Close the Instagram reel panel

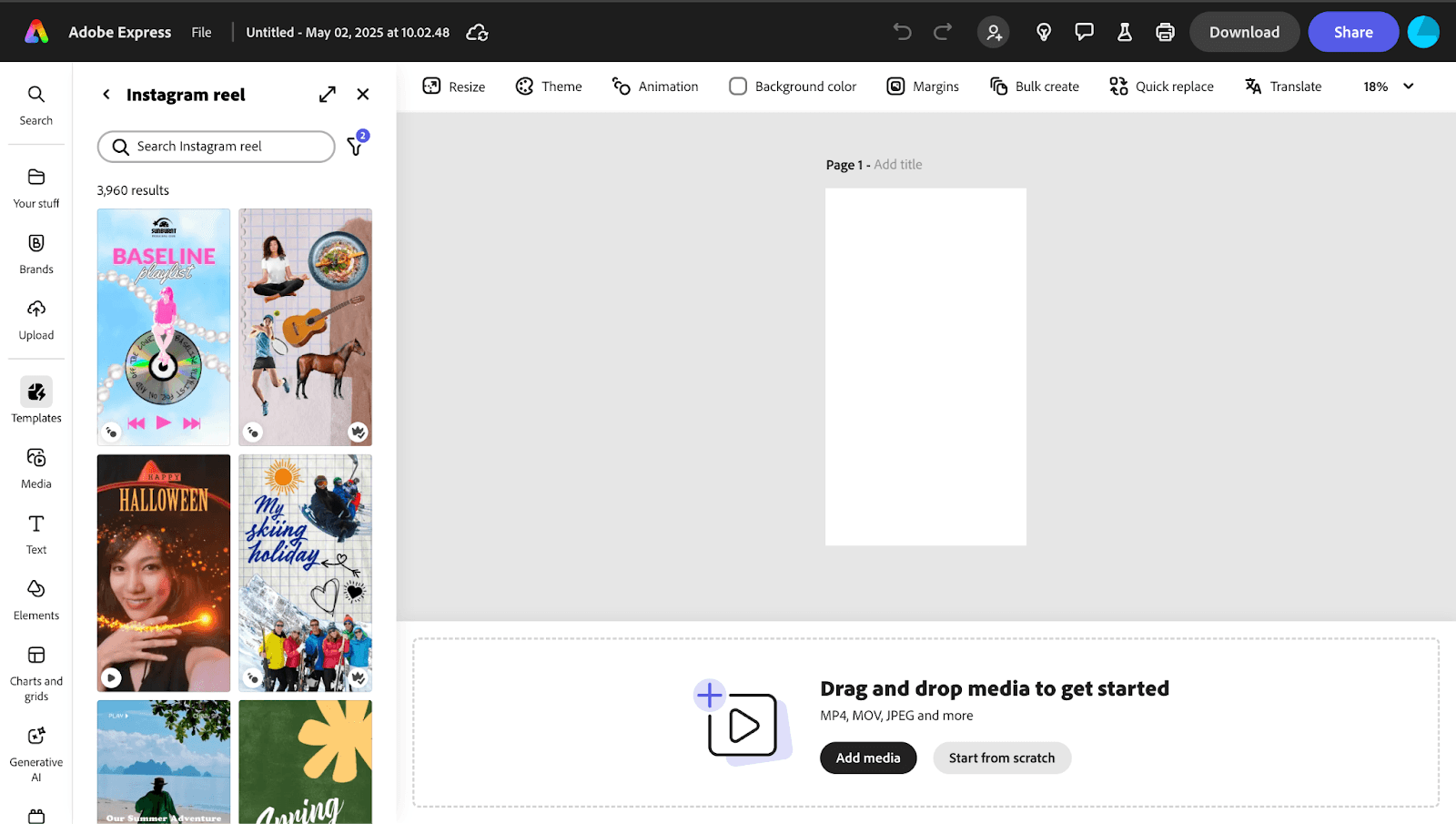363,94
